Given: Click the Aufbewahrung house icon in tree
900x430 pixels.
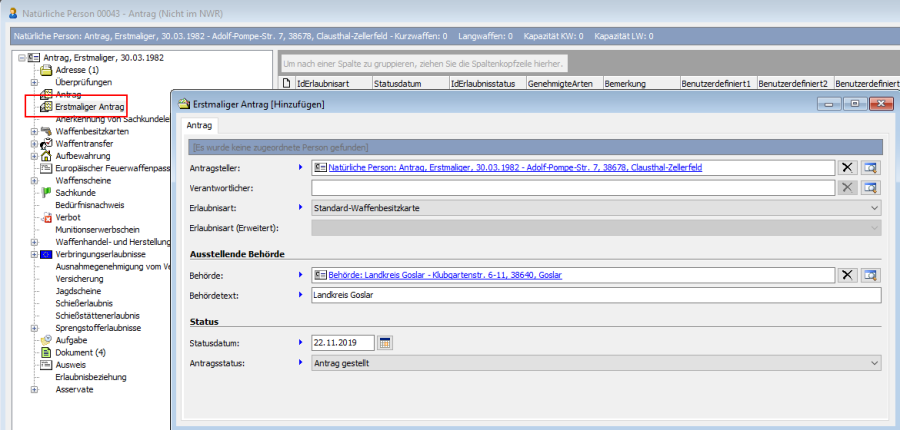Looking at the screenshot, I should click(x=46, y=156).
